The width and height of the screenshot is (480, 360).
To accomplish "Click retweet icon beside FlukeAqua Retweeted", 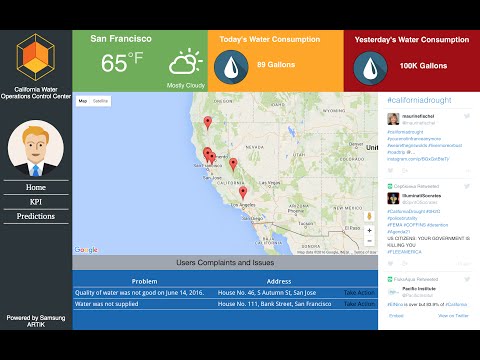I will (390, 279).
